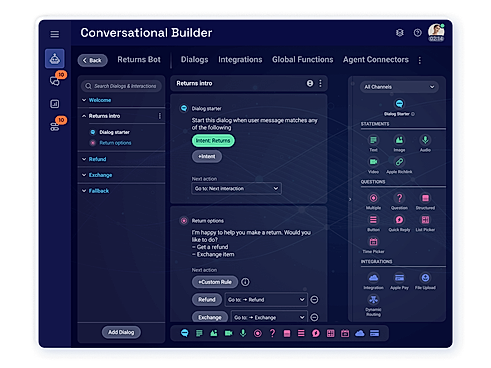
Task: Remove the Exchange rule with minus icon
Action: click(x=314, y=317)
